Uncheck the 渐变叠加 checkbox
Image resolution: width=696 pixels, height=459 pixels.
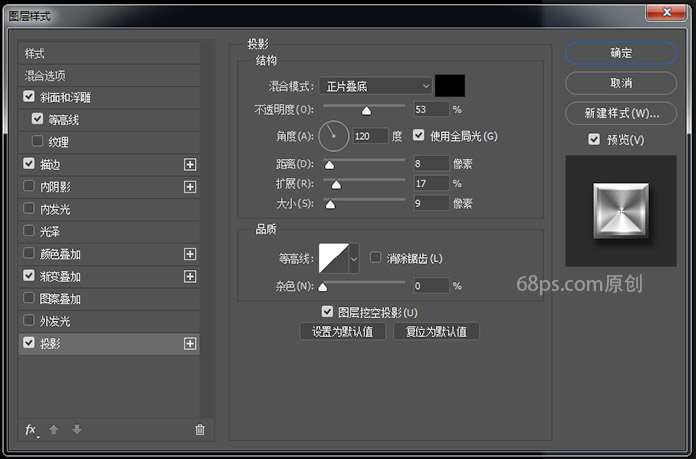click(29, 275)
